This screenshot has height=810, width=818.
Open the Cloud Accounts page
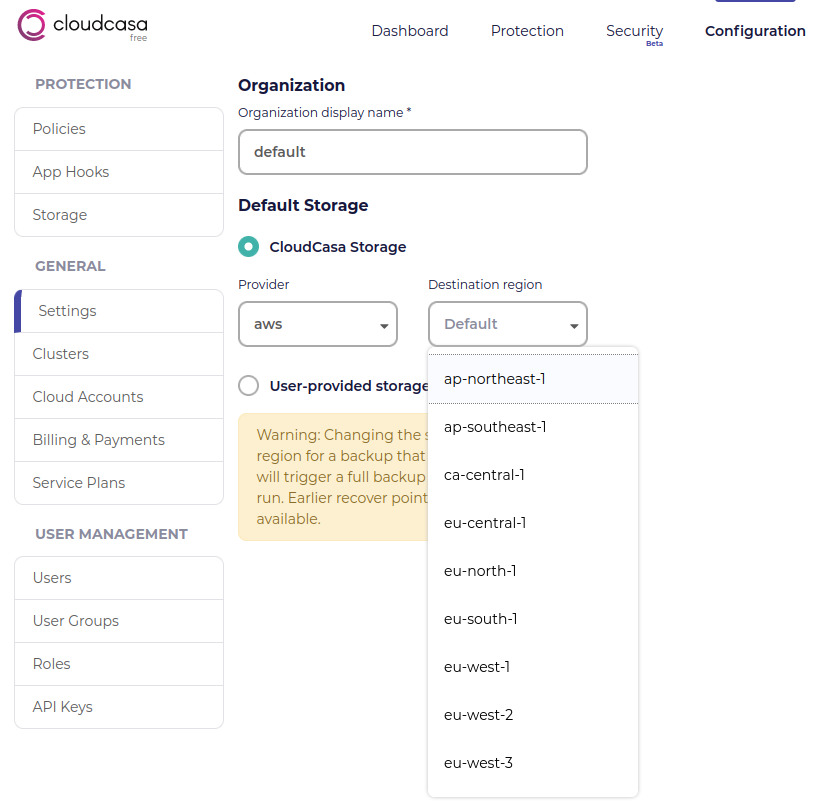[119, 397]
